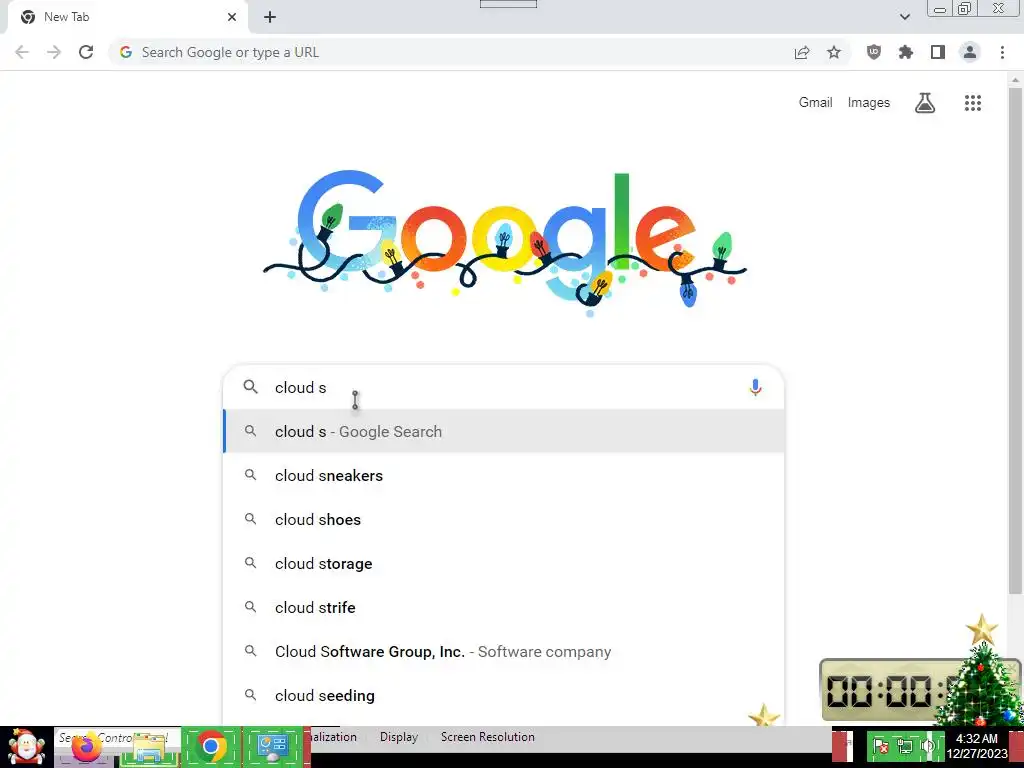The width and height of the screenshot is (1024, 768).
Task: Click the holiday Google doodle logo
Action: 505,243
